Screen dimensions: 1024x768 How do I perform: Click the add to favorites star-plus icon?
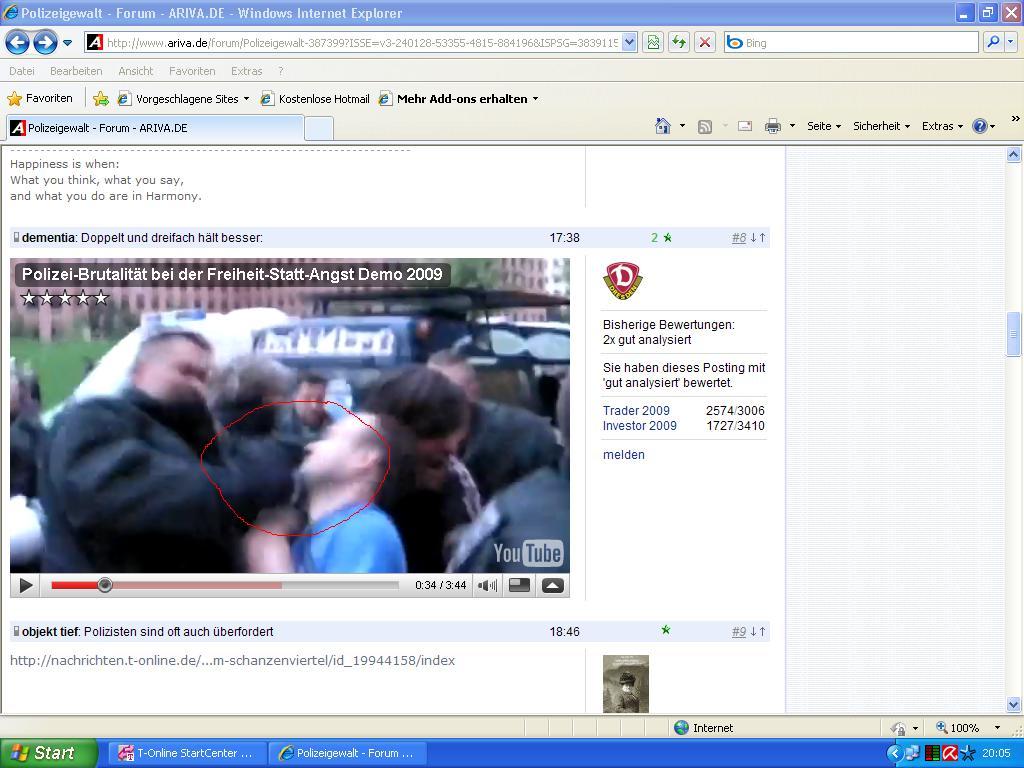(101, 99)
